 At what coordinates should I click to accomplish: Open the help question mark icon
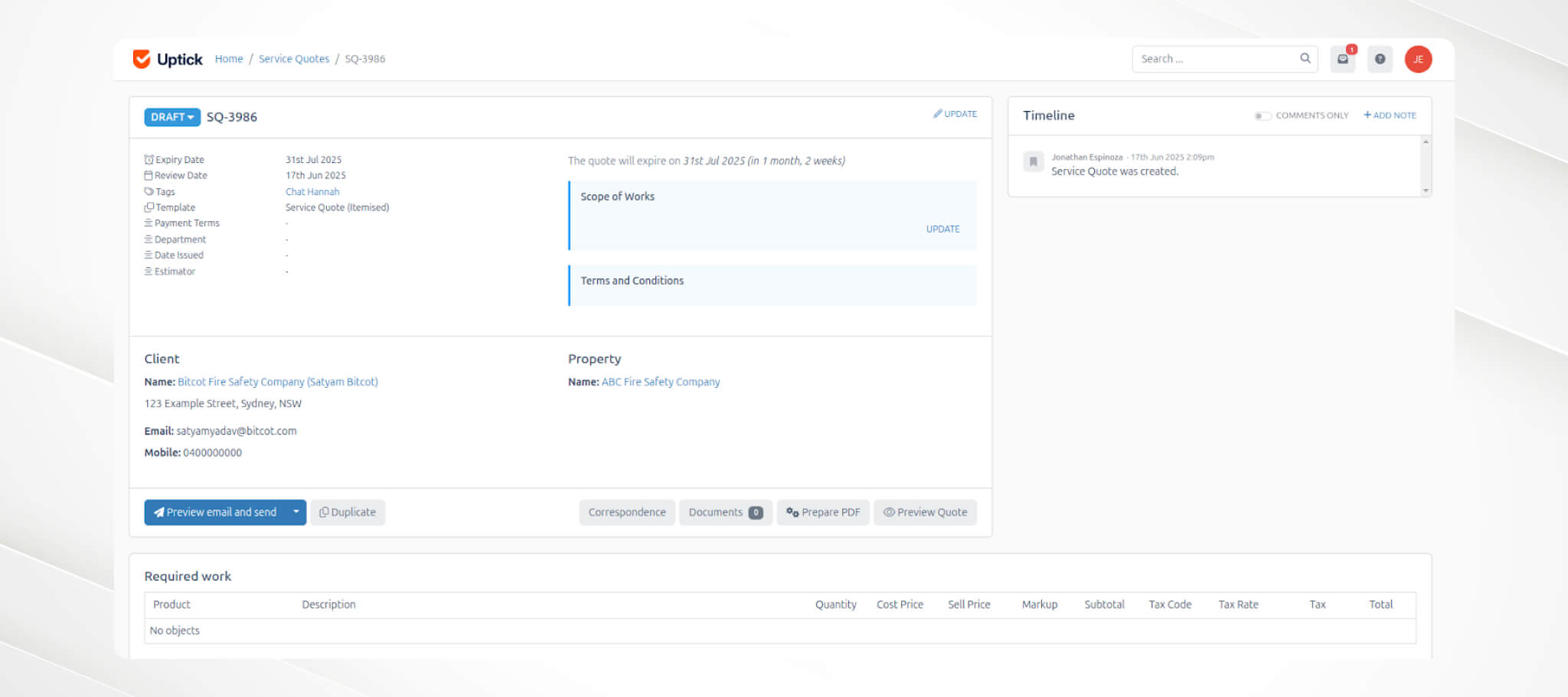(1380, 58)
